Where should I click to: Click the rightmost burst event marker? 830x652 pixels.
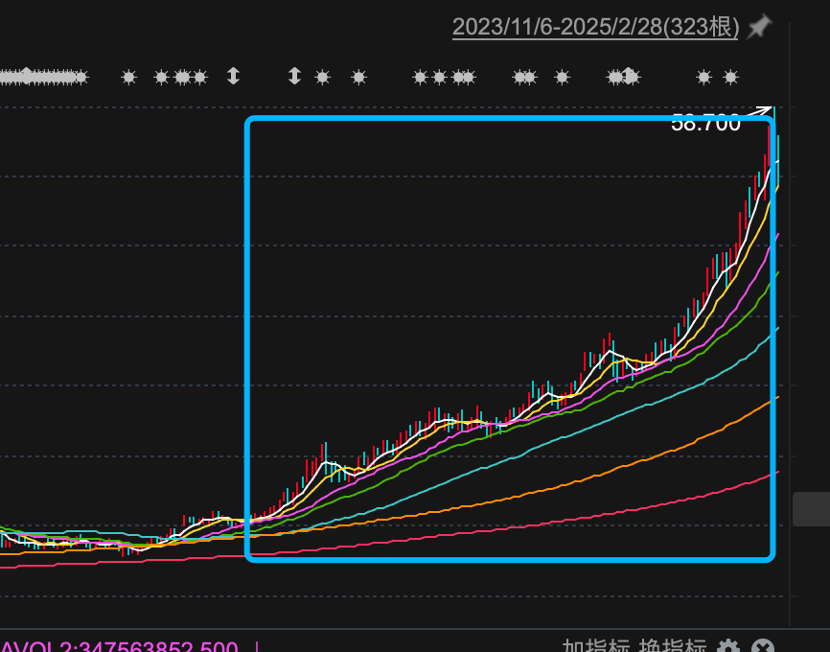[x=731, y=78]
